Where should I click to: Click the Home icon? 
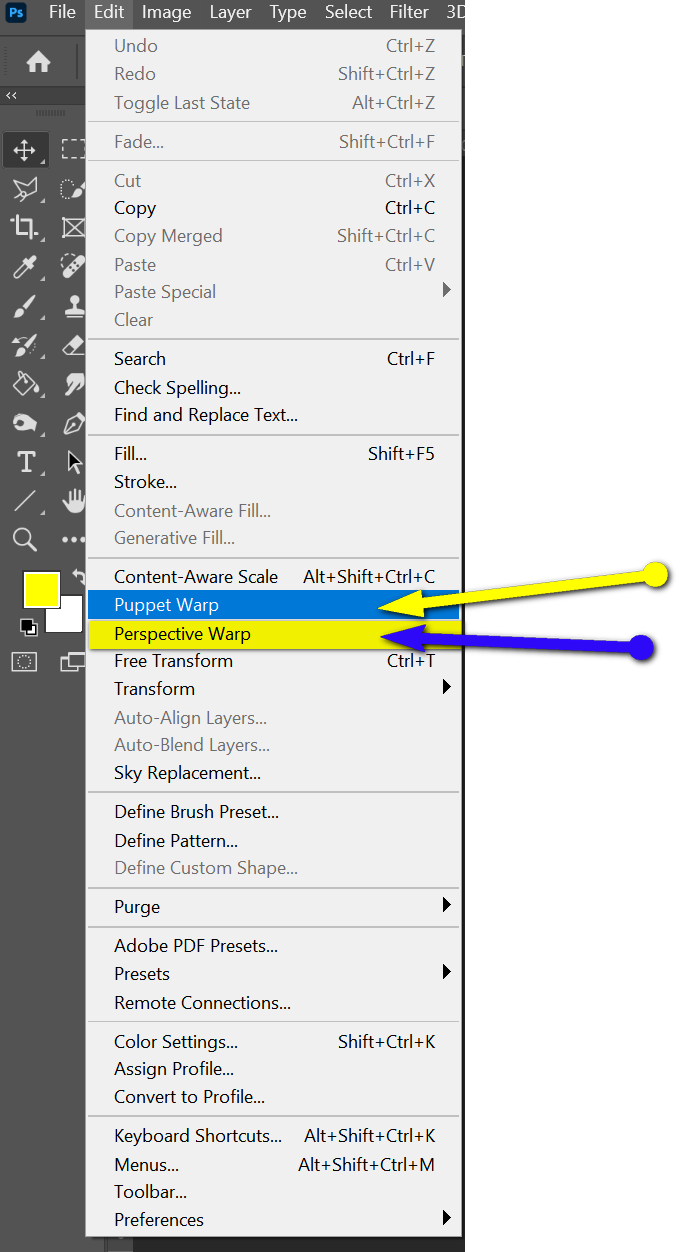pos(38,62)
